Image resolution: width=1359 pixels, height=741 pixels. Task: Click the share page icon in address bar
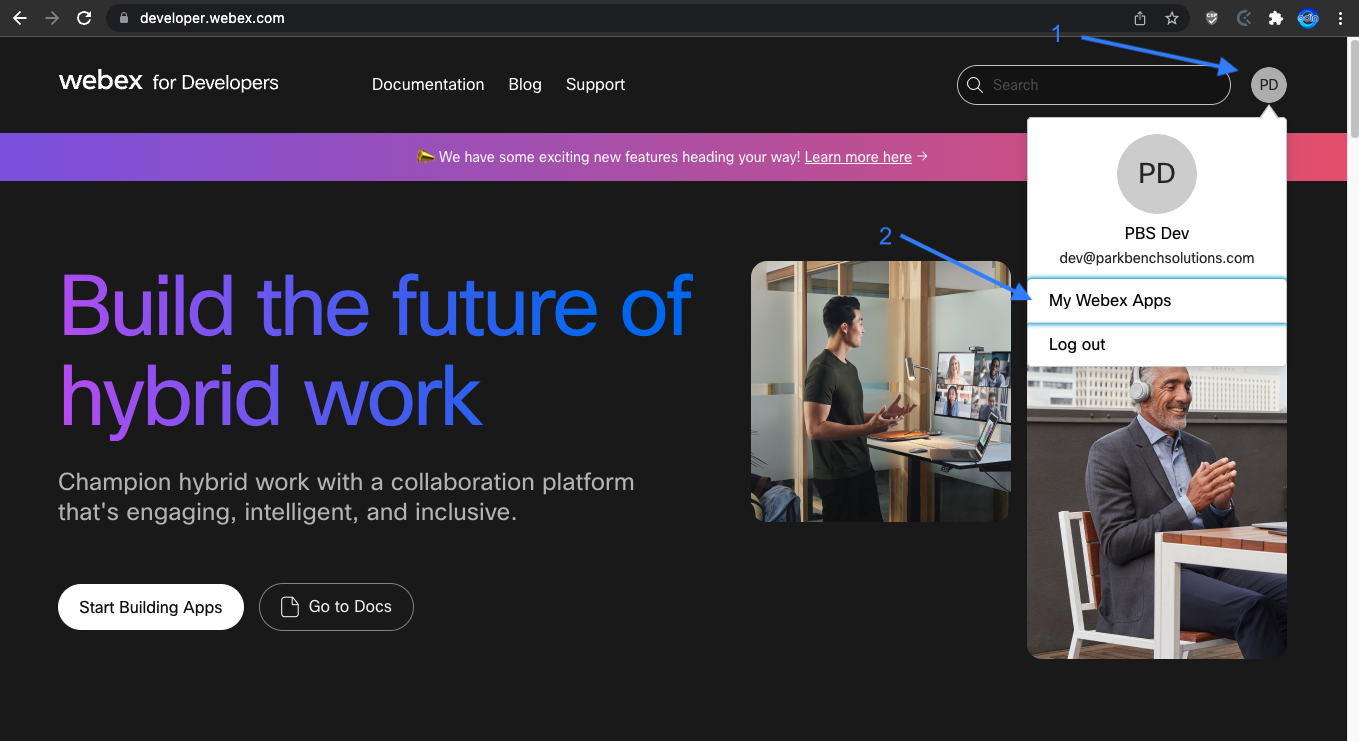1140,18
